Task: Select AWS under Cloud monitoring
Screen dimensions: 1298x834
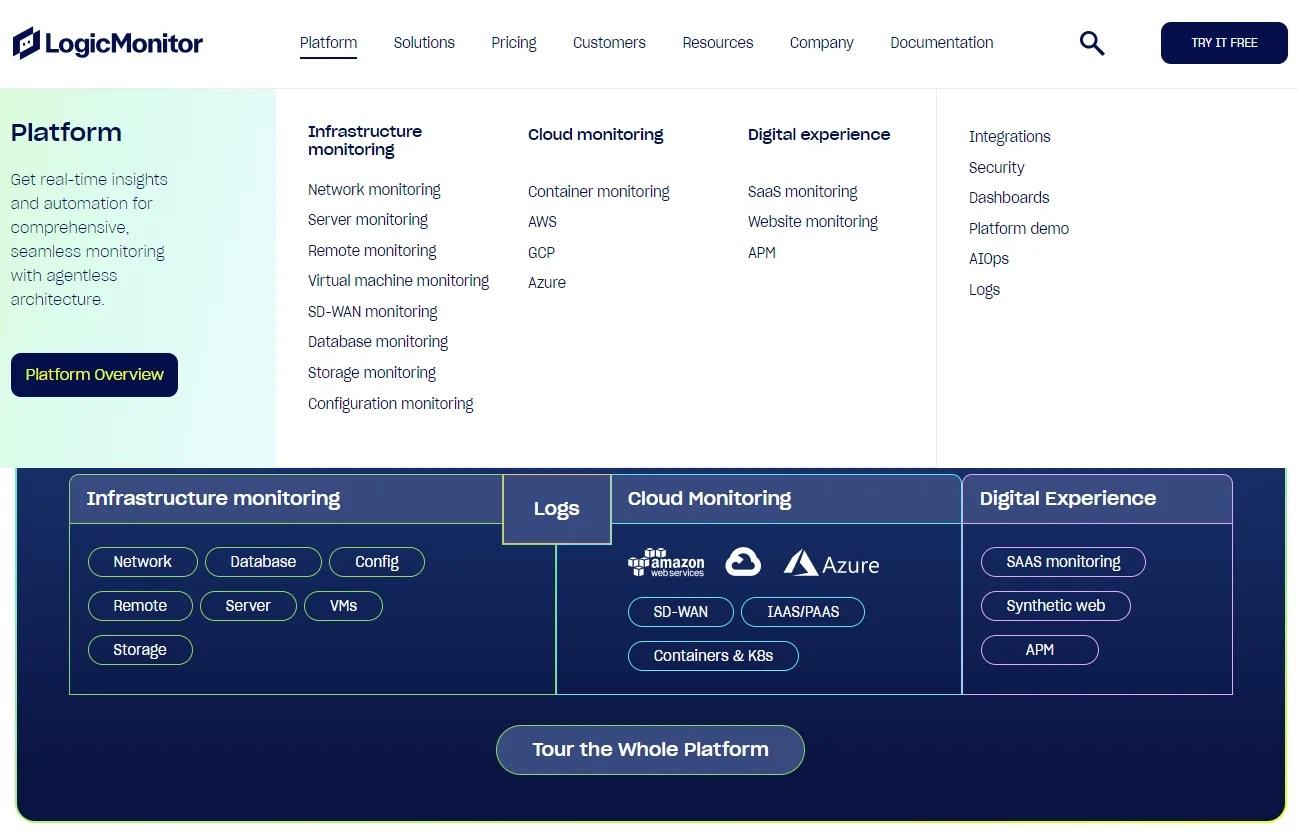Action: (x=543, y=222)
